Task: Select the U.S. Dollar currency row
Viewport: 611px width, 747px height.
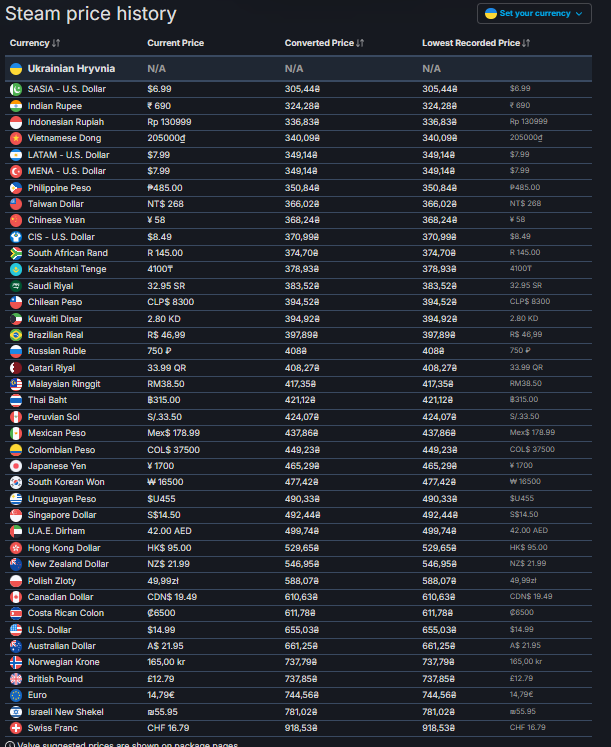Action: 299,630
